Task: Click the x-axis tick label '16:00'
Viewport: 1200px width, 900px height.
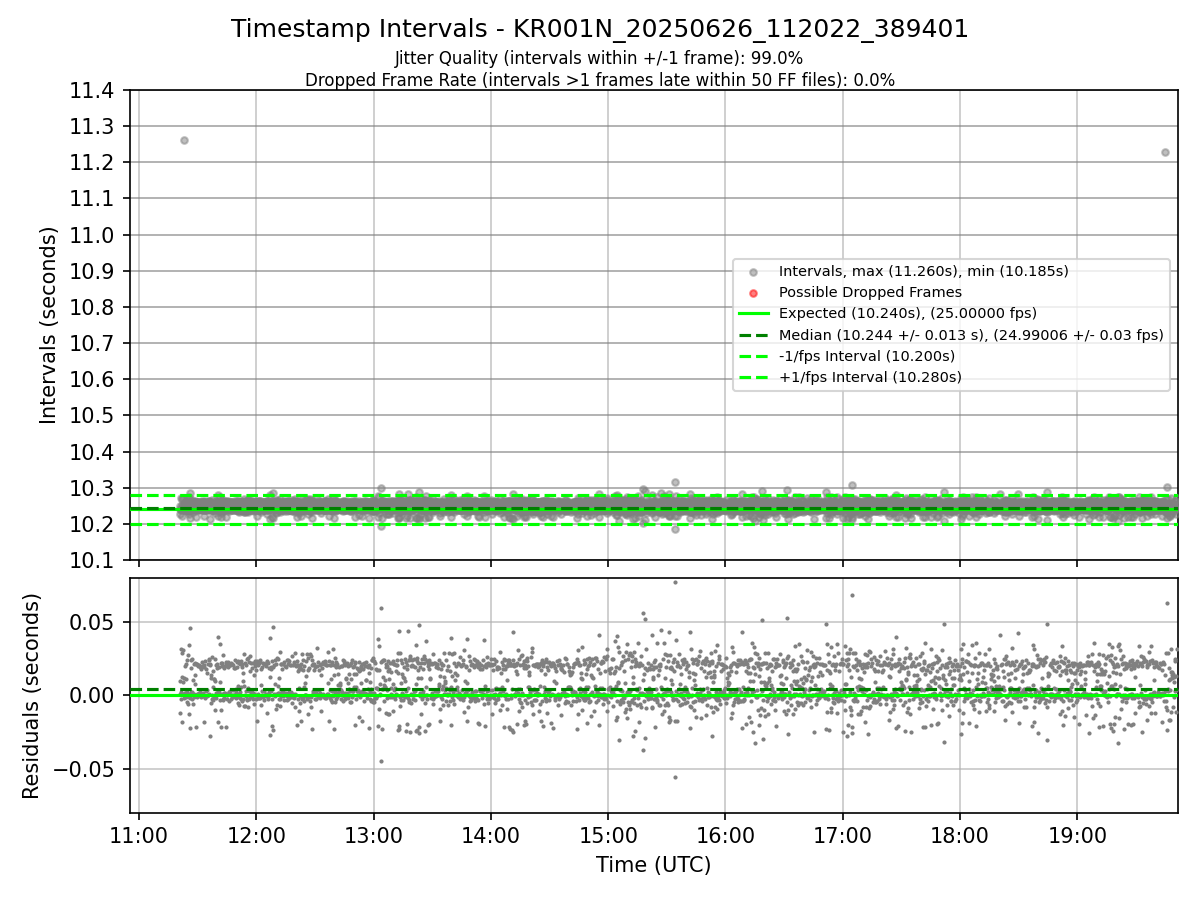Action: [x=725, y=835]
